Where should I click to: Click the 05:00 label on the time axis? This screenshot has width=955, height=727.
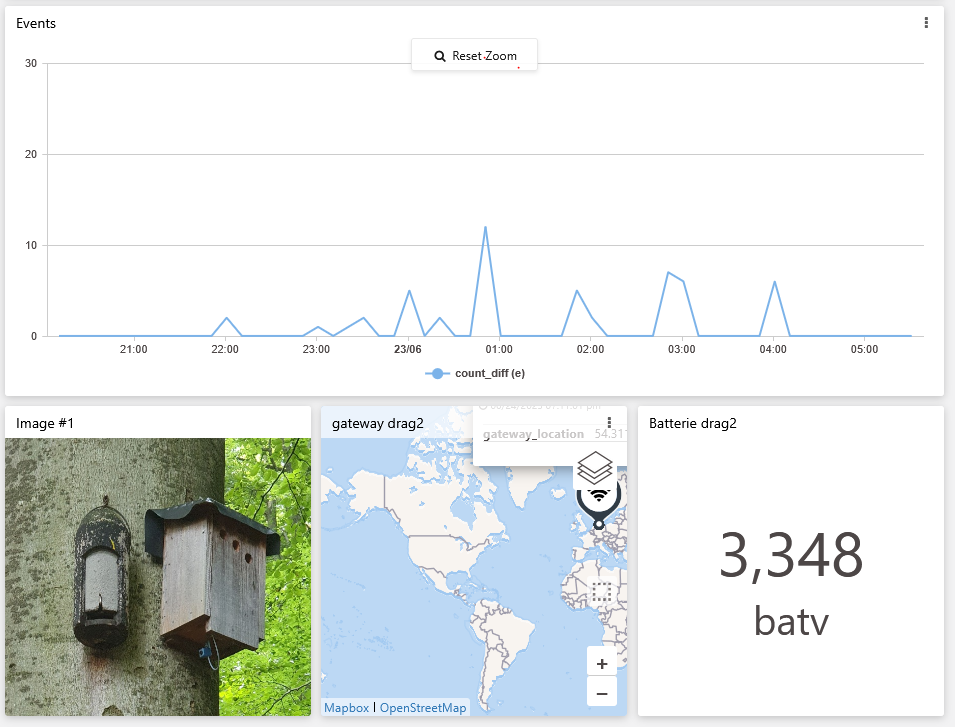[x=864, y=349]
